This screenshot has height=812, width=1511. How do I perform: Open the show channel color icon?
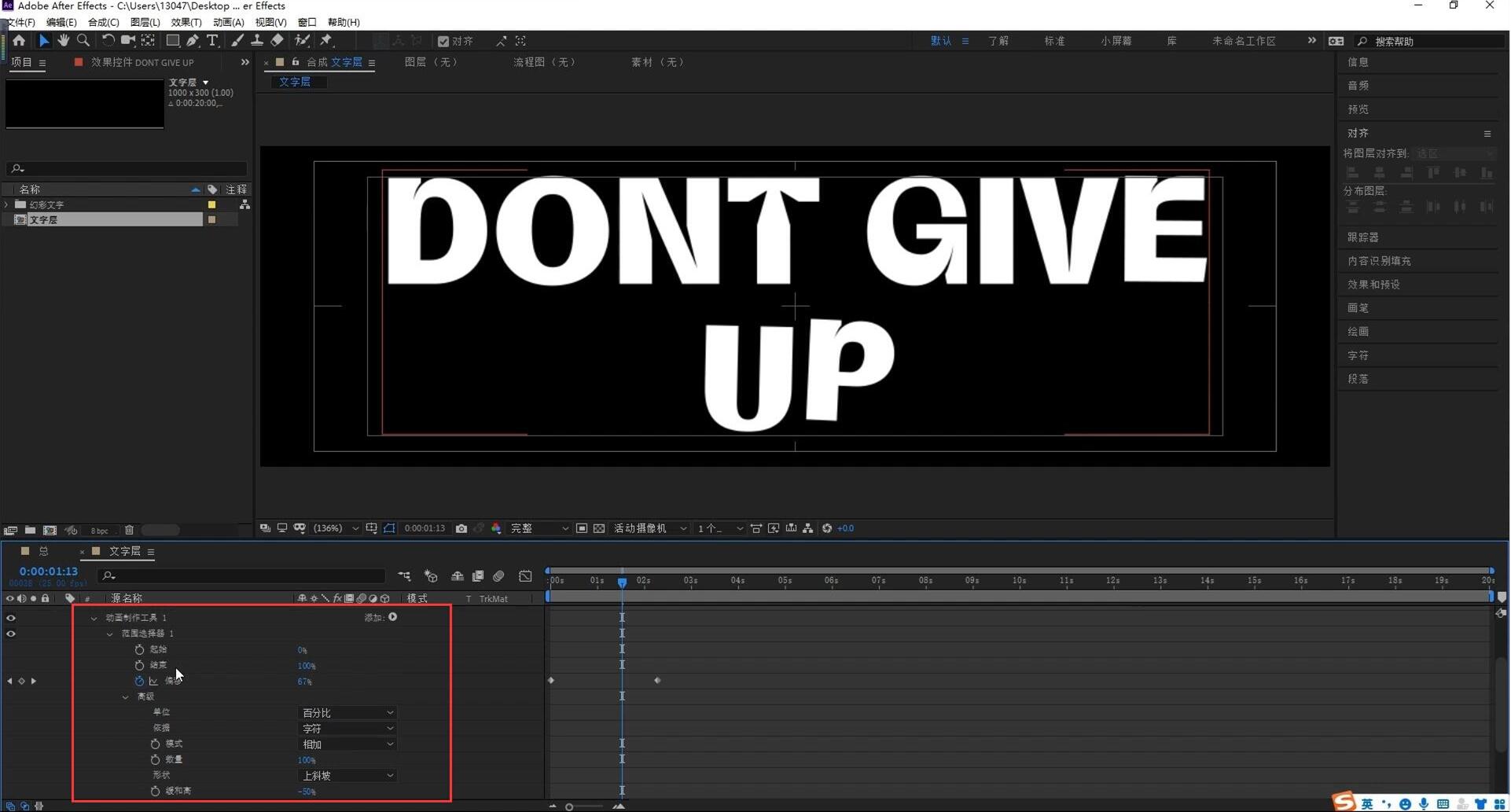pos(496,529)
